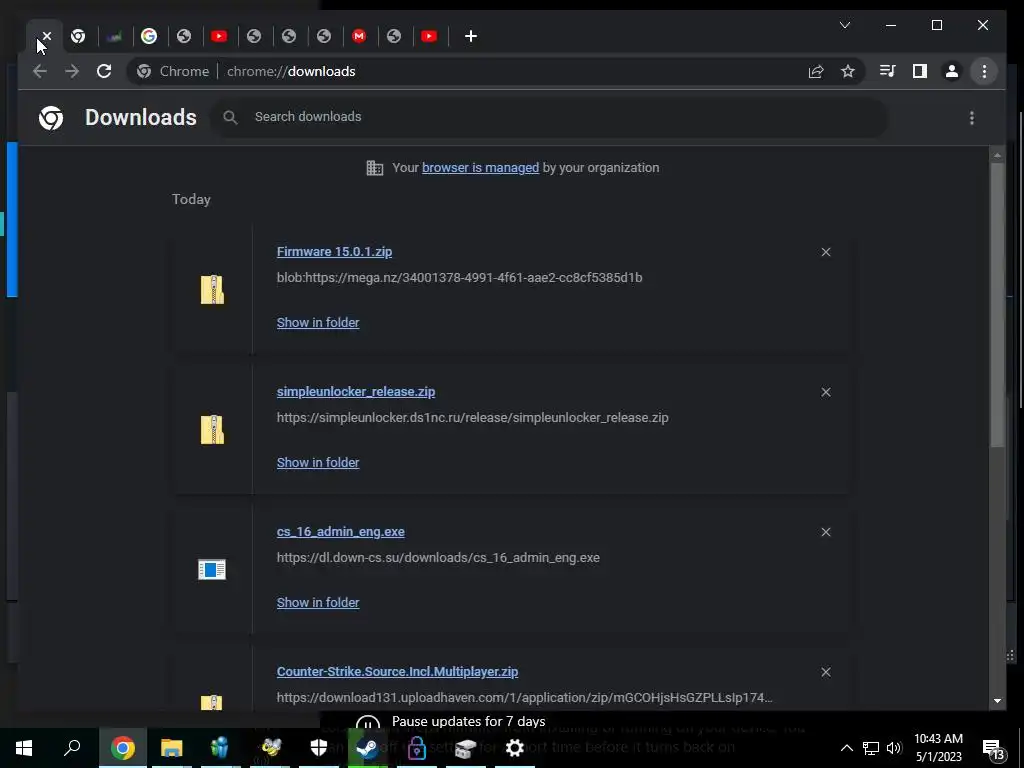Focus the chrome://downloads address bar
Image resolution: width=1024 pixels, height=768 pixels.
pos(291,71)
